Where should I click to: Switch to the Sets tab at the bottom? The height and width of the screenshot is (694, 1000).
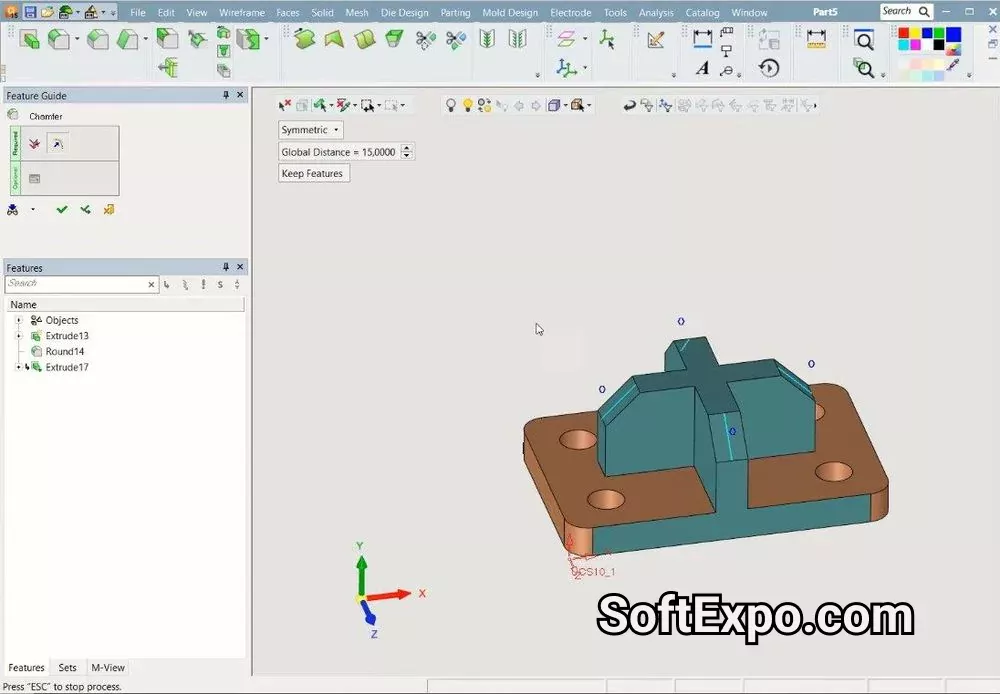click(x=66, y=667)
